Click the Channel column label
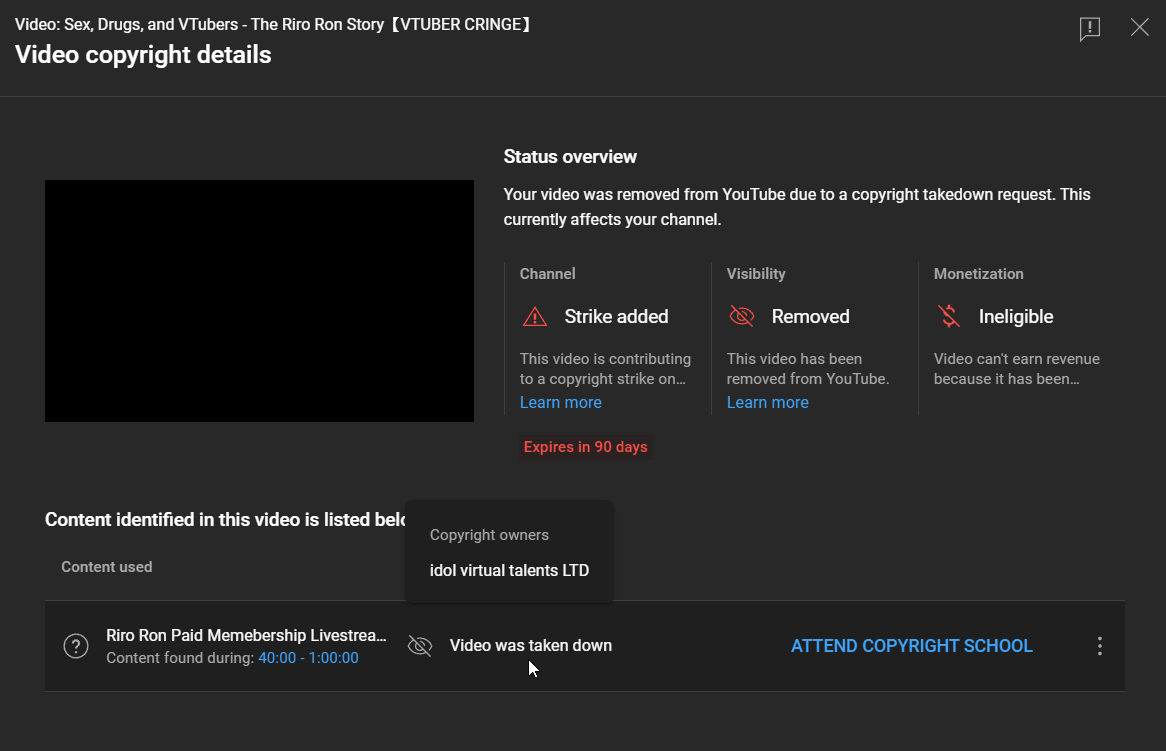Screen dimensions: 1166x751 pyautogui.click(x=547, y=274)
